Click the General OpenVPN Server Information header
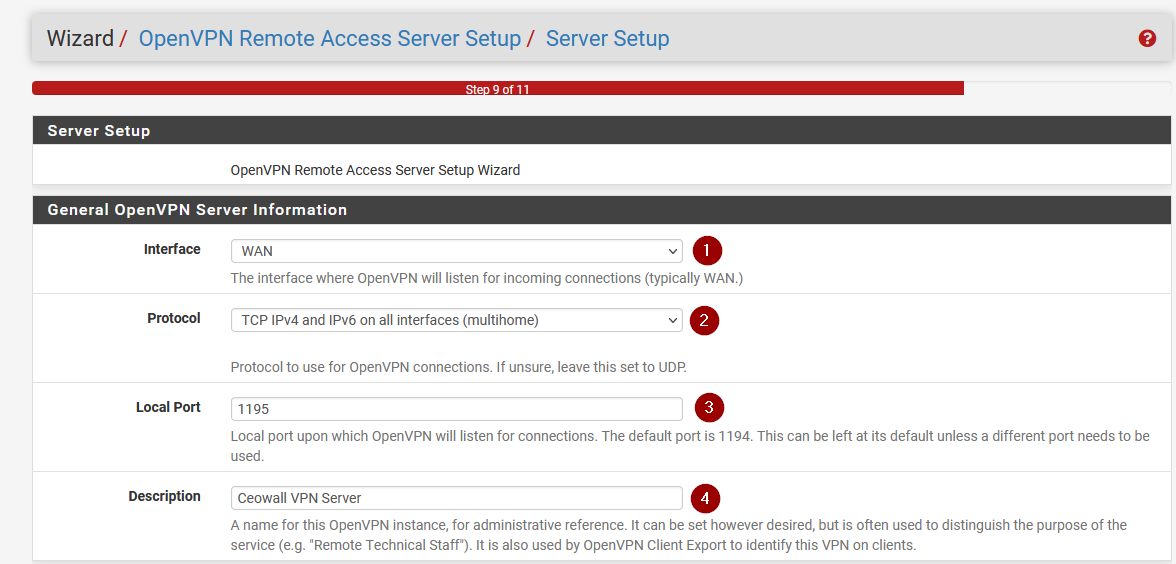Image resolution: width=1176 pixels, height=564 pixels. (197, 210)
